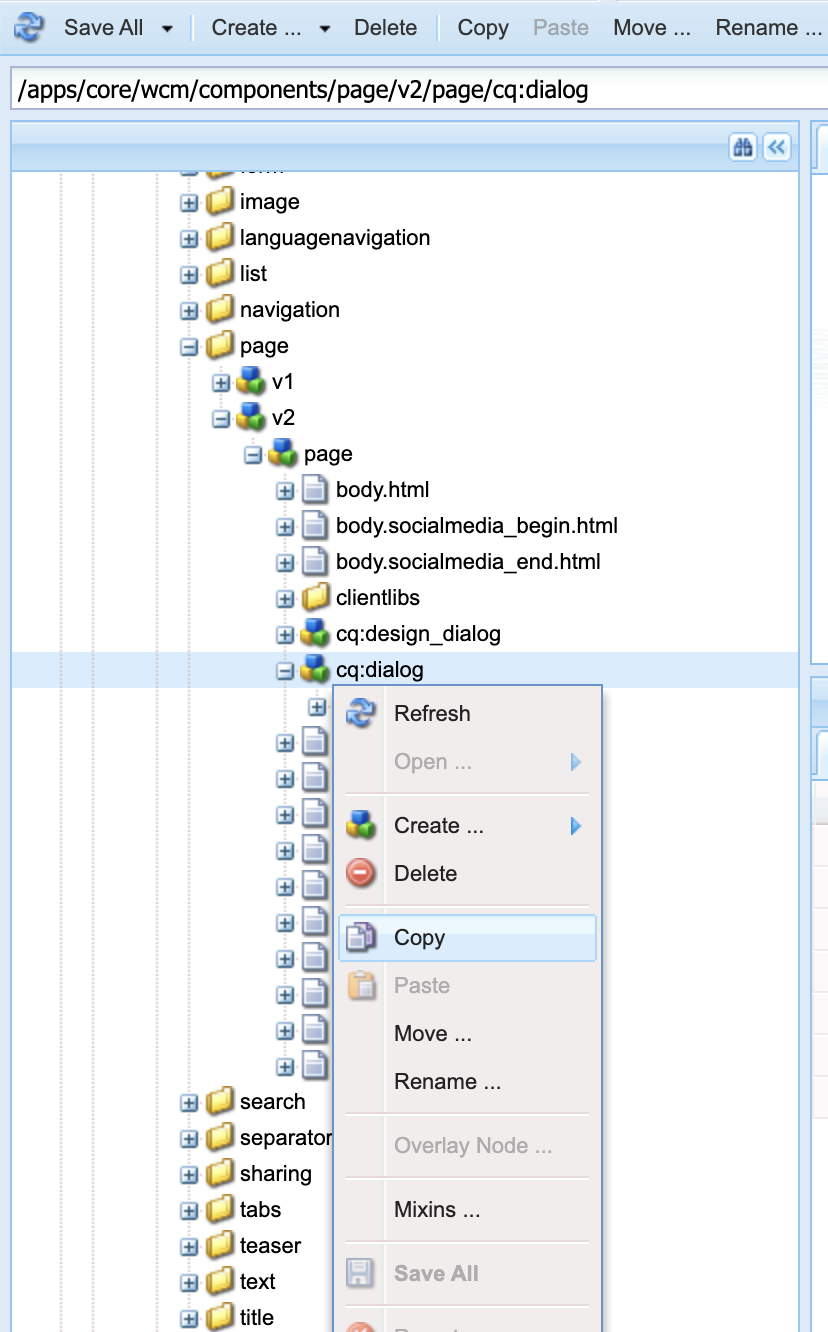Expand the clientlibs folder
This screenshot has width=828, height=1332.
click(x=285, y=598)
